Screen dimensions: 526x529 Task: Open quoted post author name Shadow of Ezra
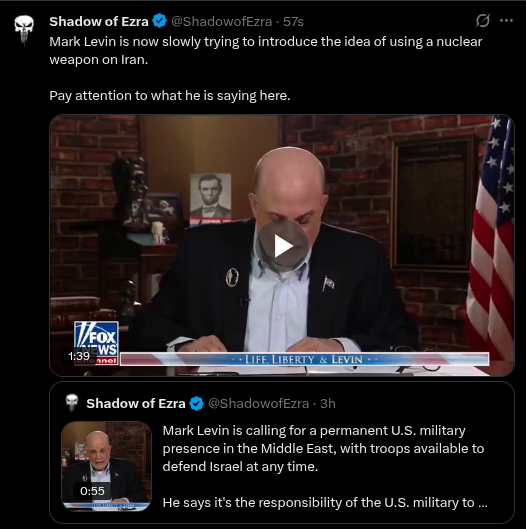[136, 403]
